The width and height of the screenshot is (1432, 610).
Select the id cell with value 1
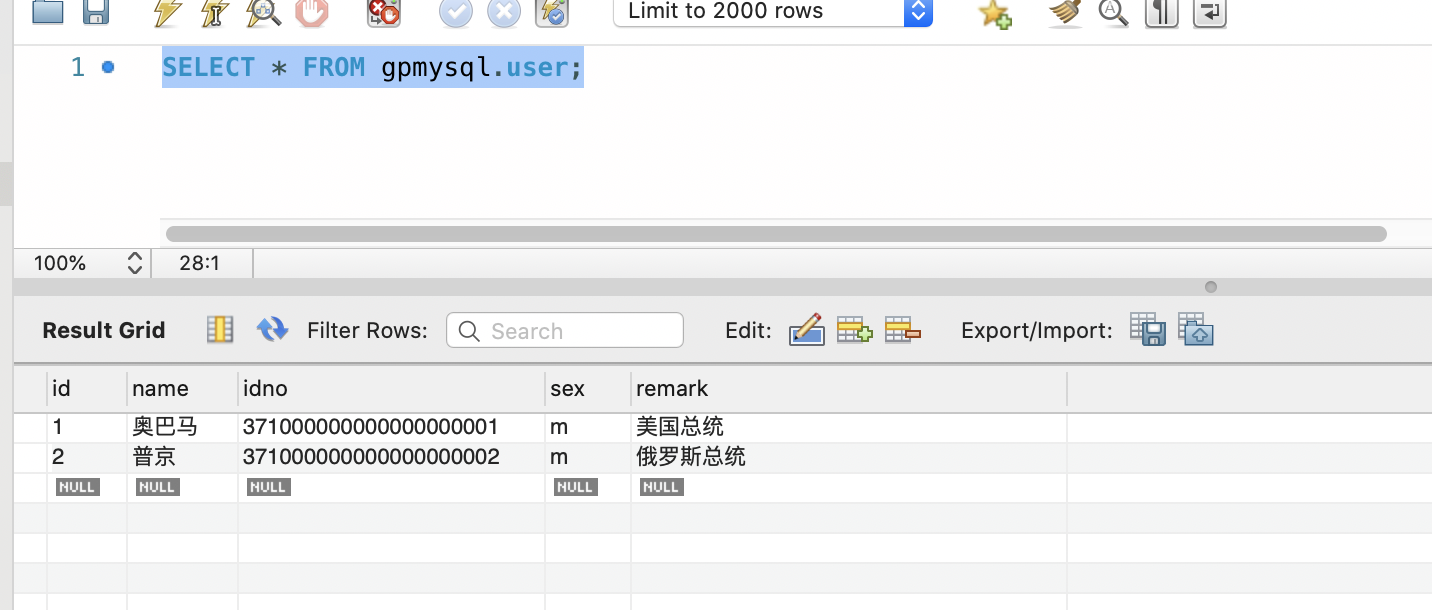tap(87, 428)
